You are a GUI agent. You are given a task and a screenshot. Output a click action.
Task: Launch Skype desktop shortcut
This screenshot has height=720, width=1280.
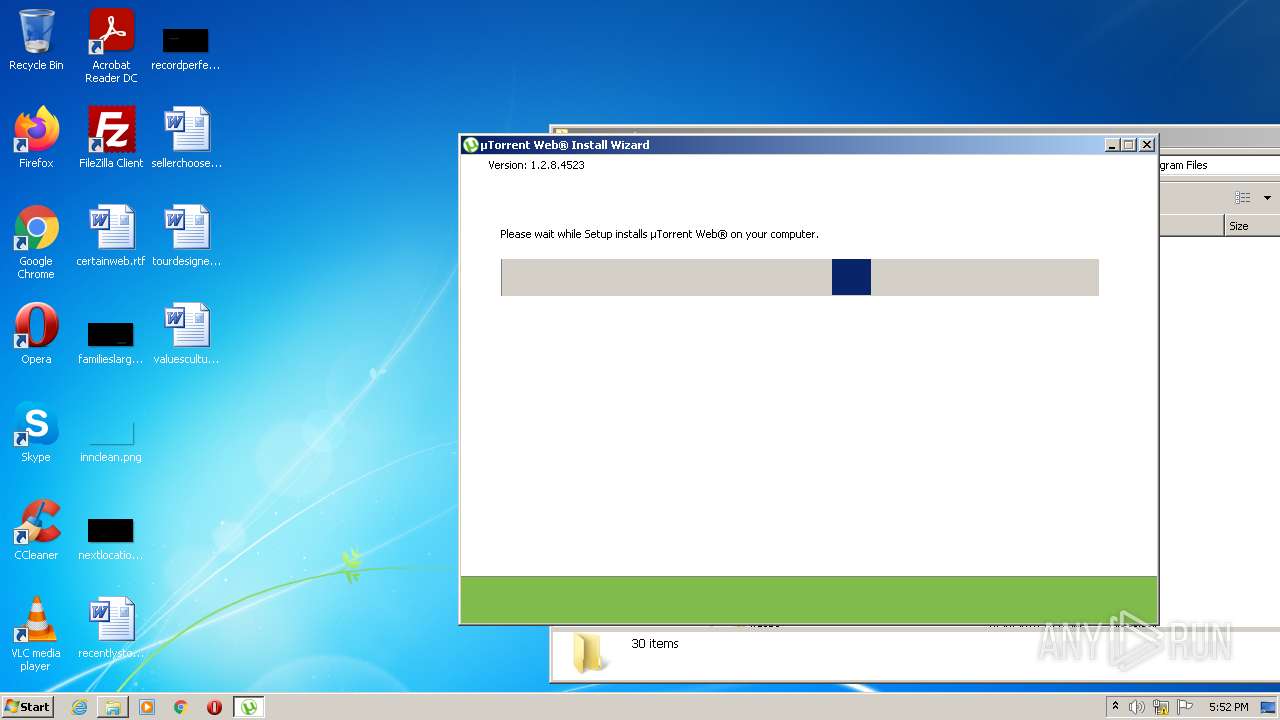[x=36, y=432]
